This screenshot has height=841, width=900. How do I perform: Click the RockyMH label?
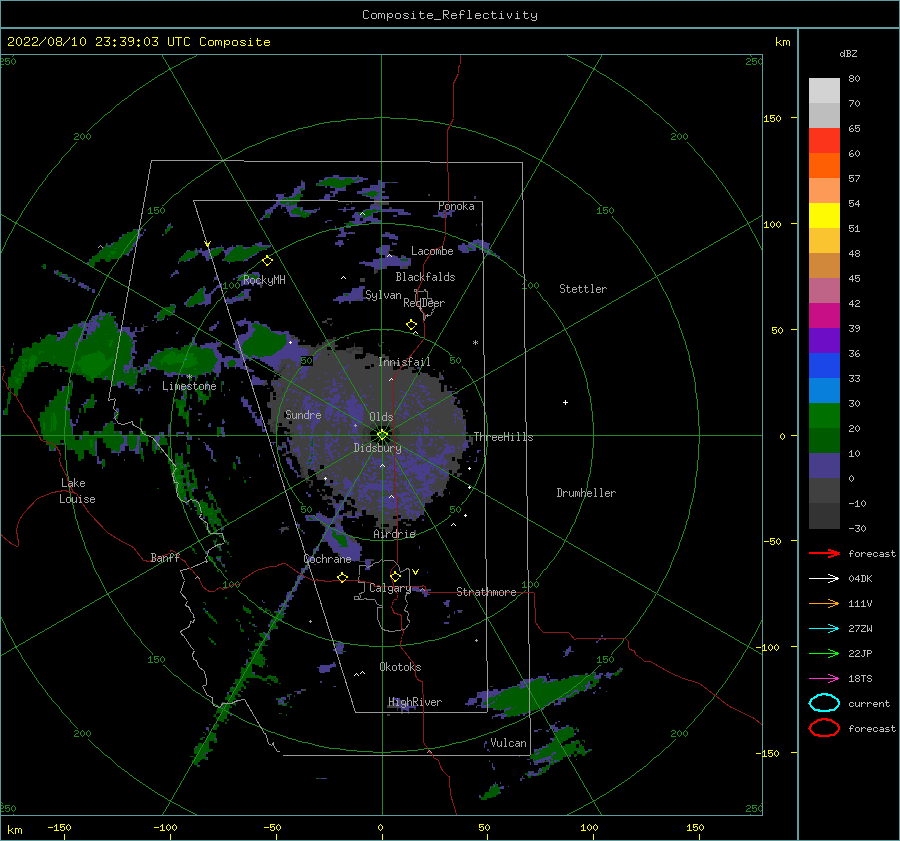click(x=264, y=280)
